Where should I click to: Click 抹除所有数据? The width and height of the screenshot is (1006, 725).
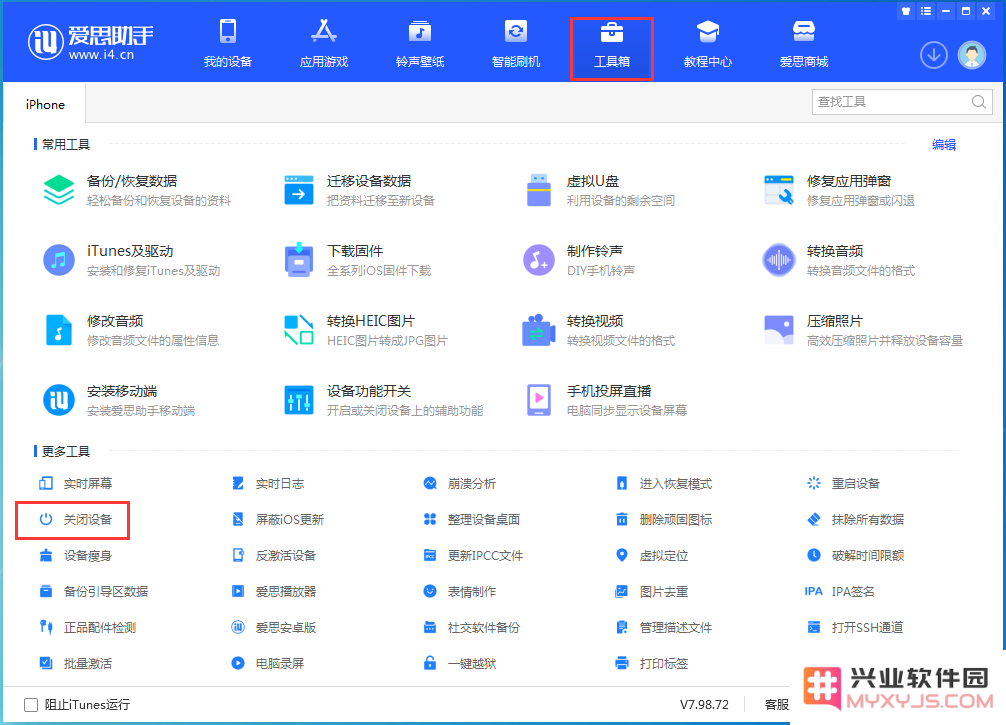pyautogui.click(x=855, y=519)
